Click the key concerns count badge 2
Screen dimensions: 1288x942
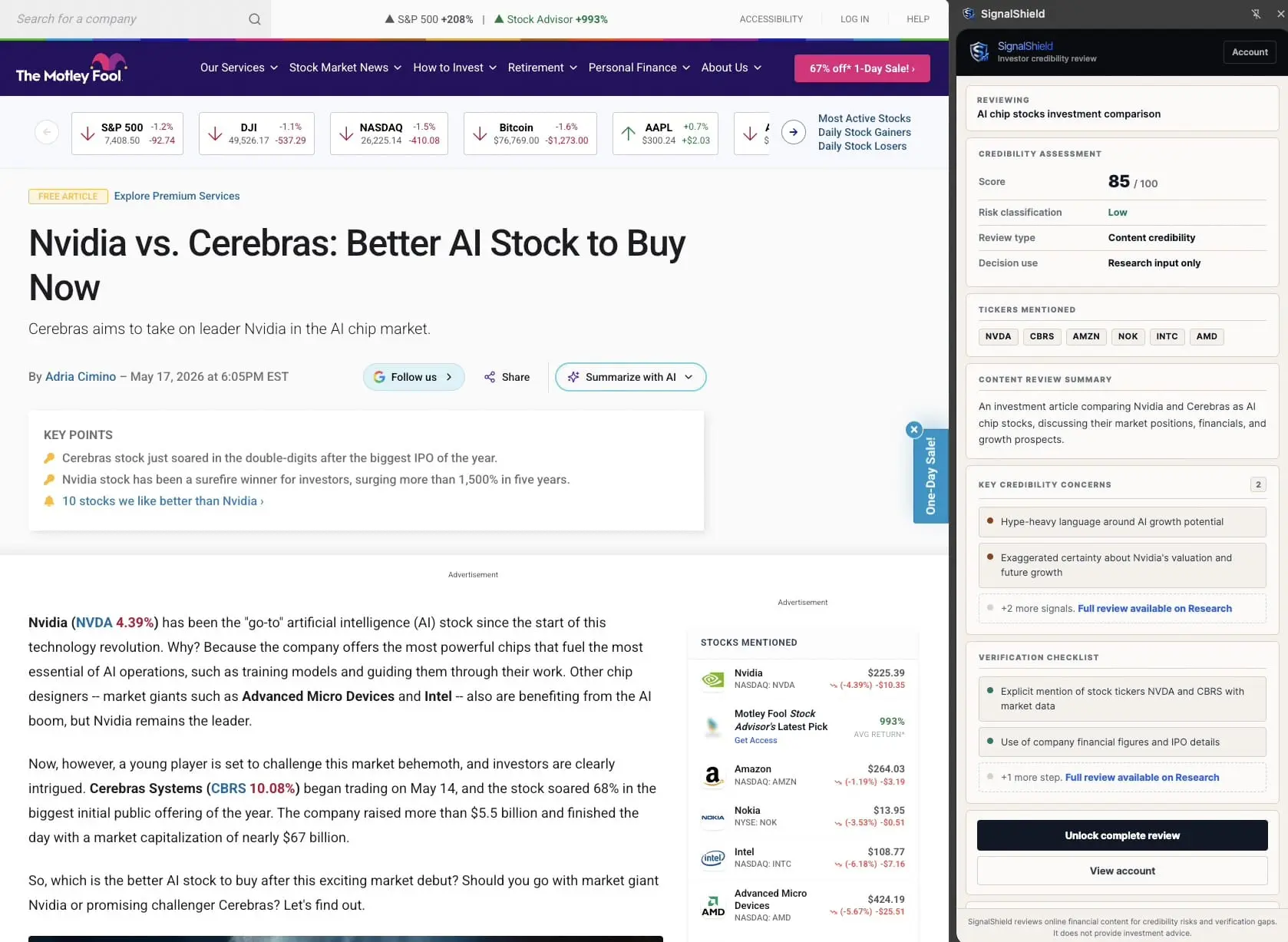tap(1257, 484)
